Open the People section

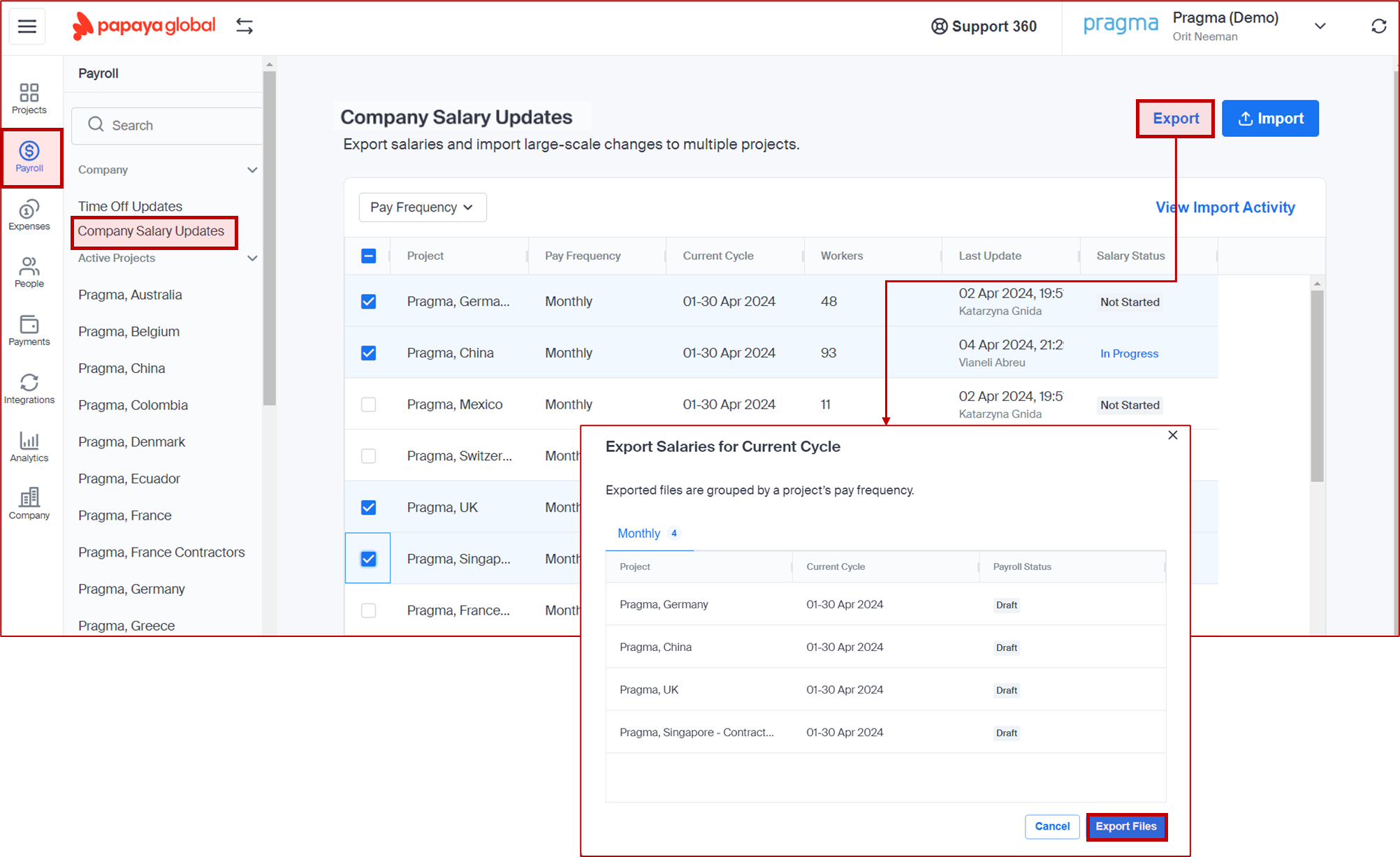pos(29,272)
